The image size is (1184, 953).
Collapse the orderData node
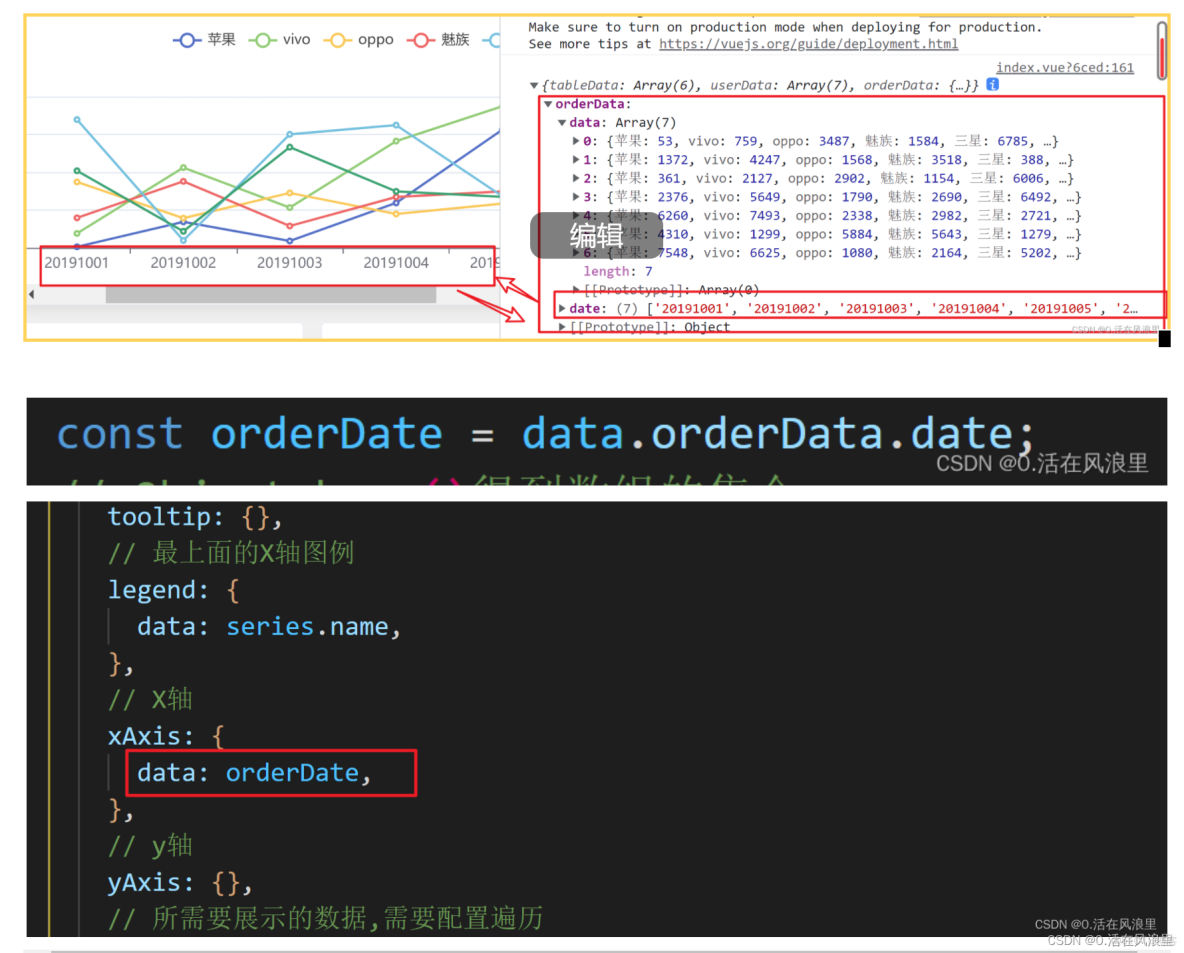pos(548,104)
